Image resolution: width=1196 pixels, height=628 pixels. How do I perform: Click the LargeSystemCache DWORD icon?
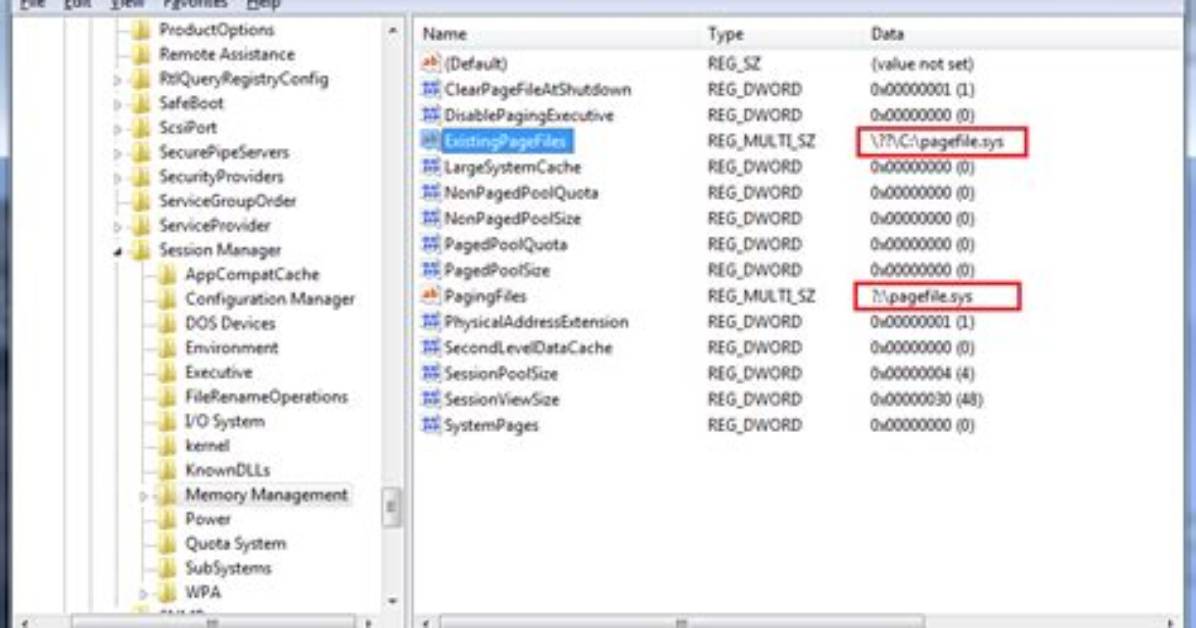431,167
